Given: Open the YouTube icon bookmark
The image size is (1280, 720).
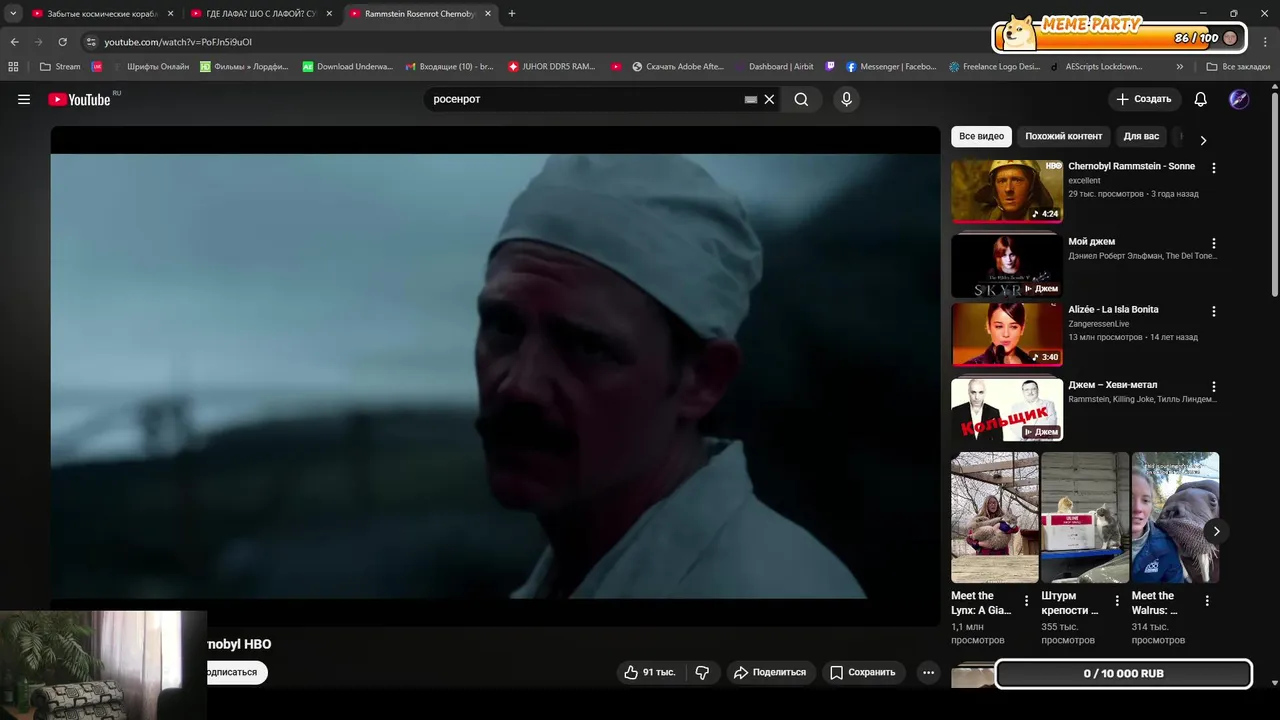Looking at the screenshot, I should coord(617,67).
